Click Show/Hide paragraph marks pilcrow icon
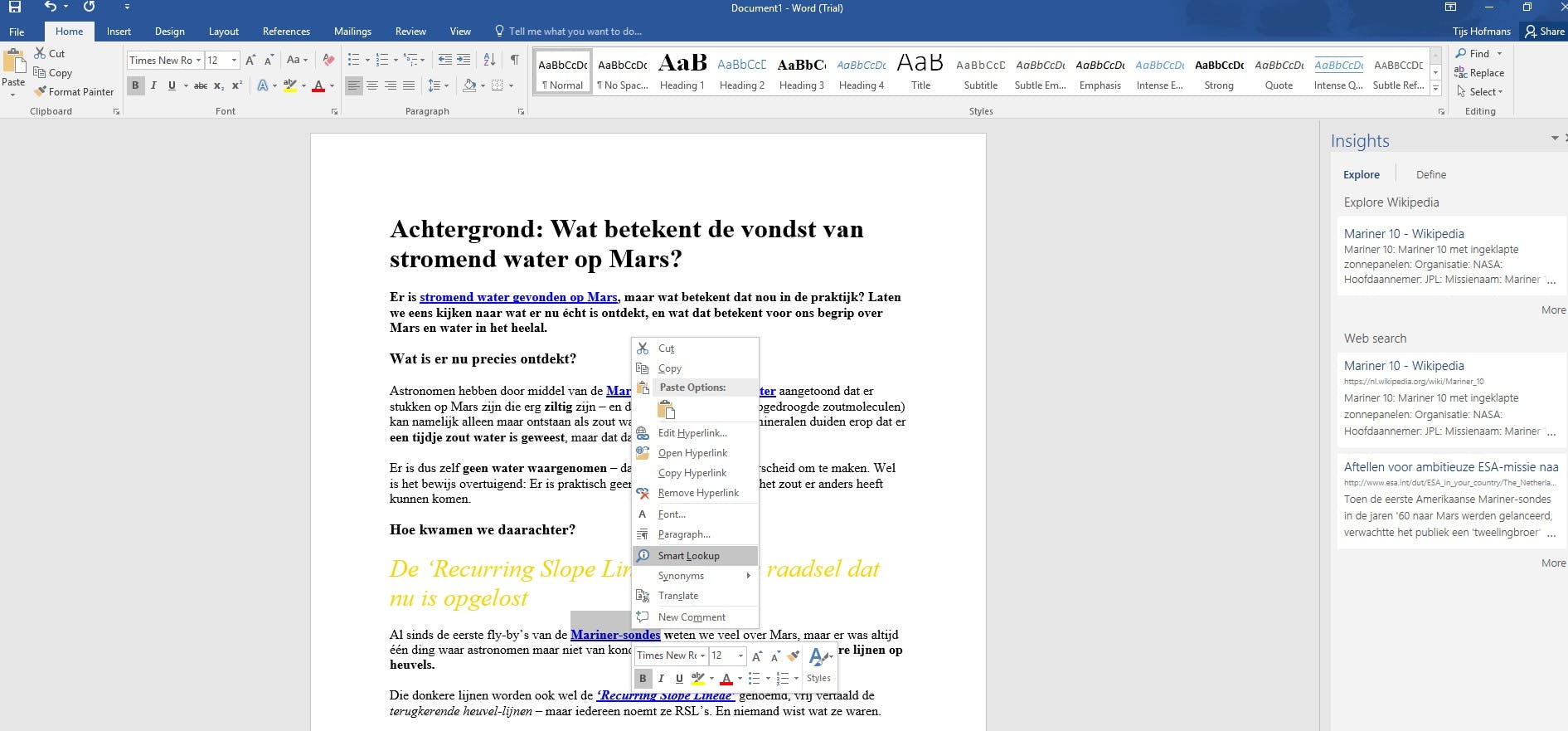The height and width of the screenshot is (731, 1568). click(x=515, y=60)
